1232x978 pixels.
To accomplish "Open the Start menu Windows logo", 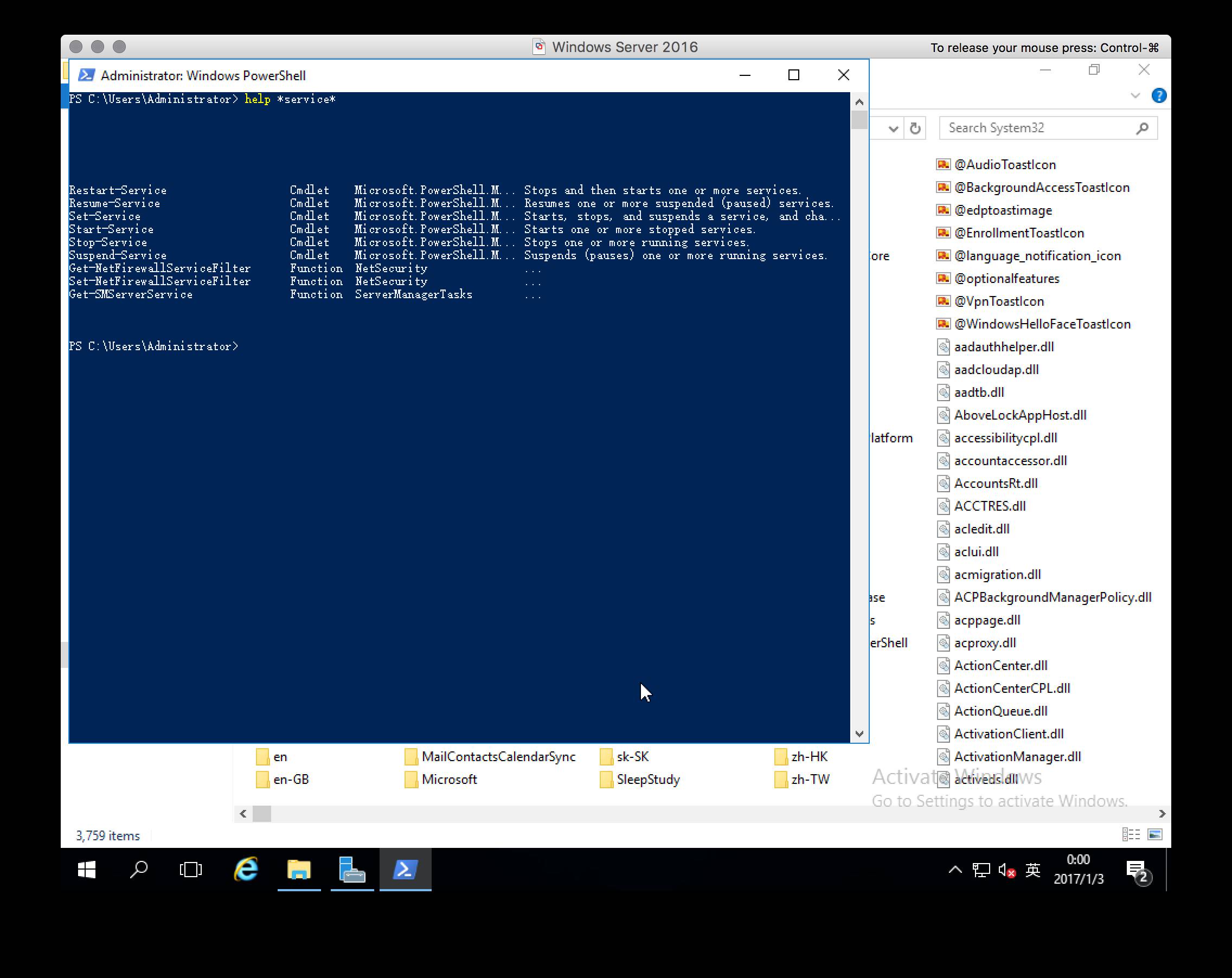I will tap(86, 870).
